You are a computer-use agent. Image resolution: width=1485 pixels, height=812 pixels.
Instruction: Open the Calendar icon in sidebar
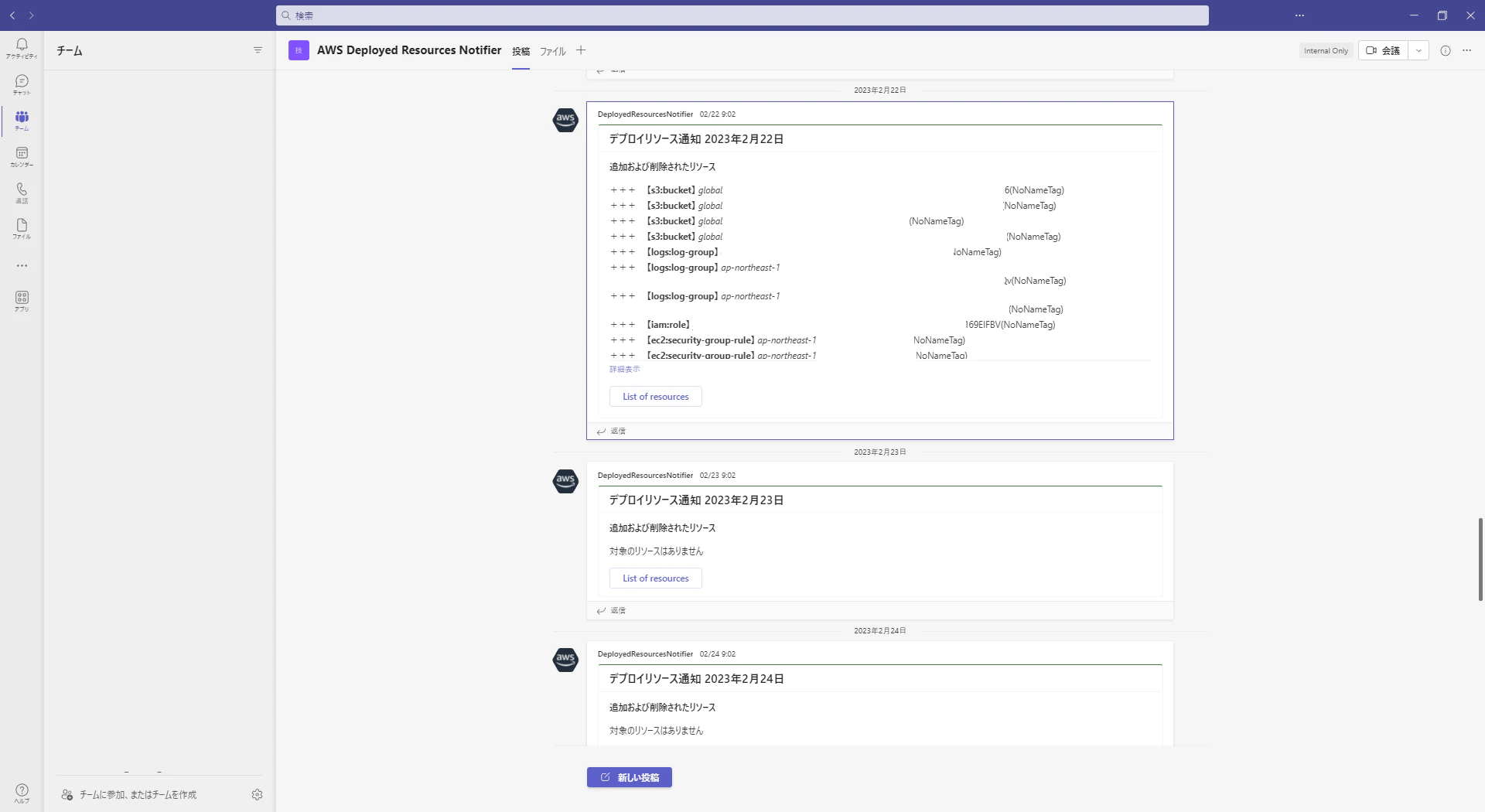22,157
